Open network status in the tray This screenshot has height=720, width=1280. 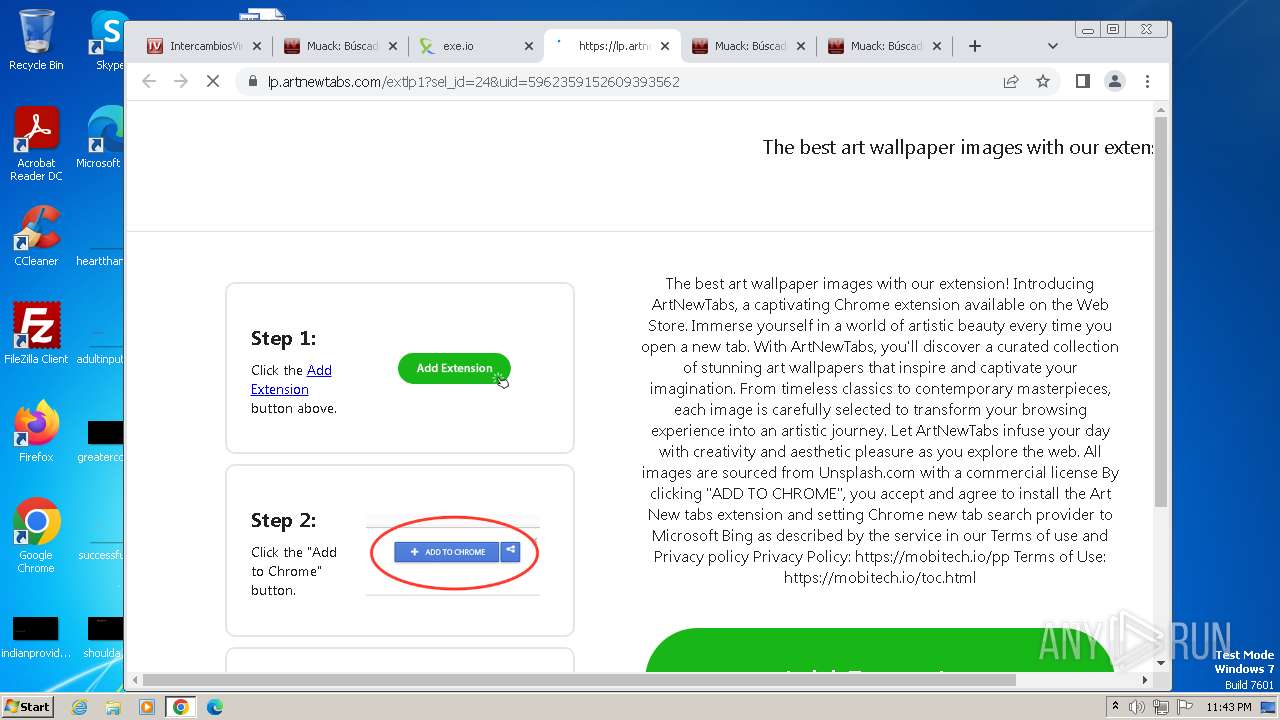tap(1160, 707)
